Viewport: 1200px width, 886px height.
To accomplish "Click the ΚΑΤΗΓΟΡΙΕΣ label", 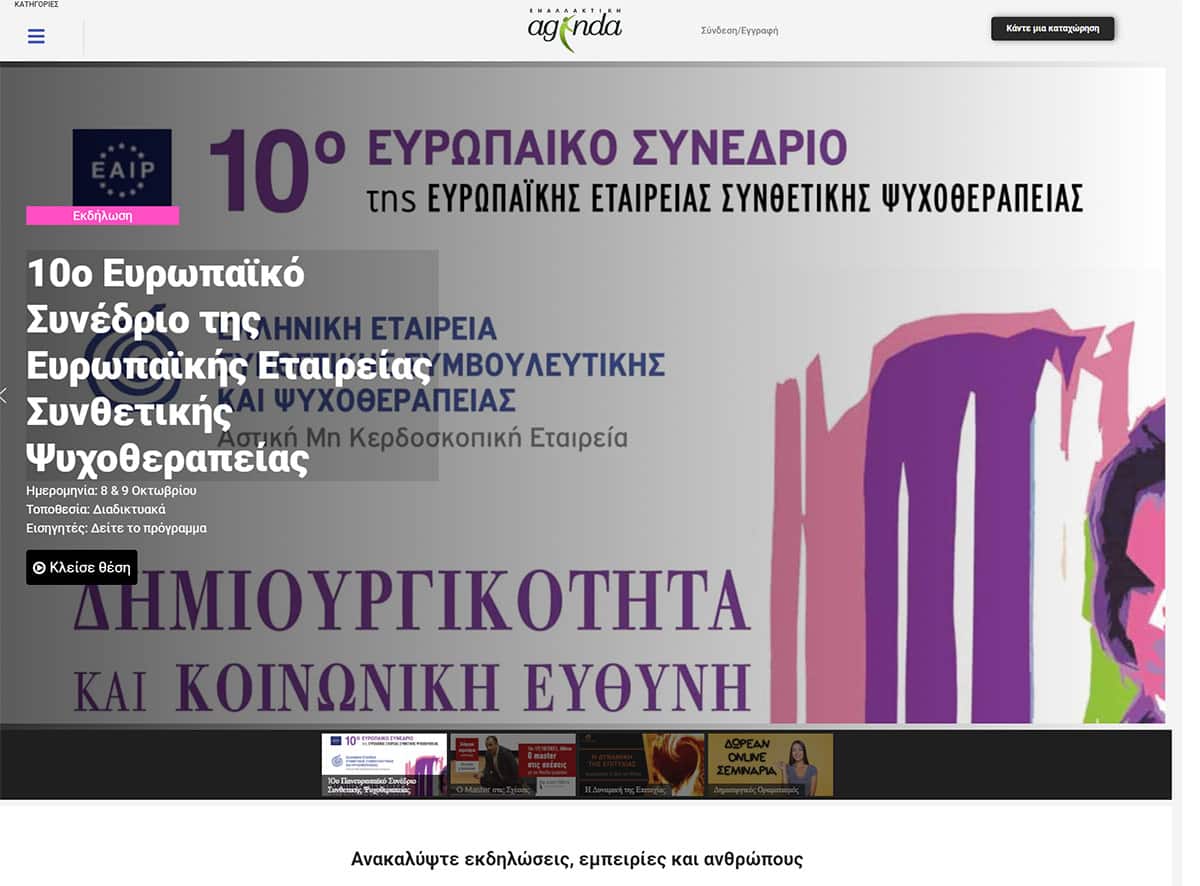I will pyautogui.click(x=36, y=5).
